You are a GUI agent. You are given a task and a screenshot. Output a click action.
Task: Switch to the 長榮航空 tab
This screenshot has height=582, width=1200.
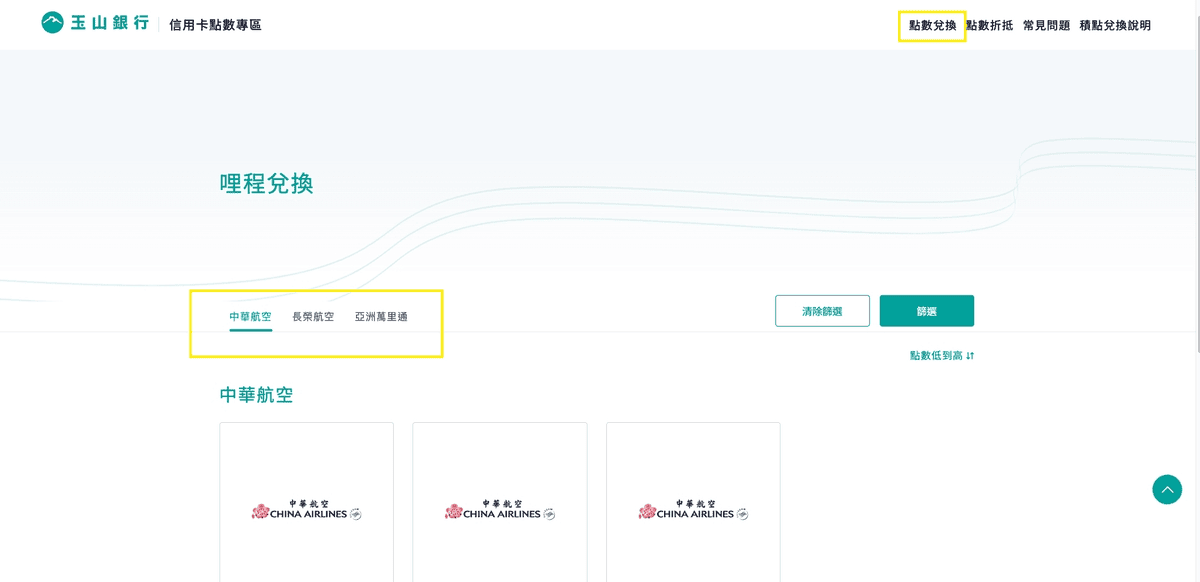pos(313,317)
